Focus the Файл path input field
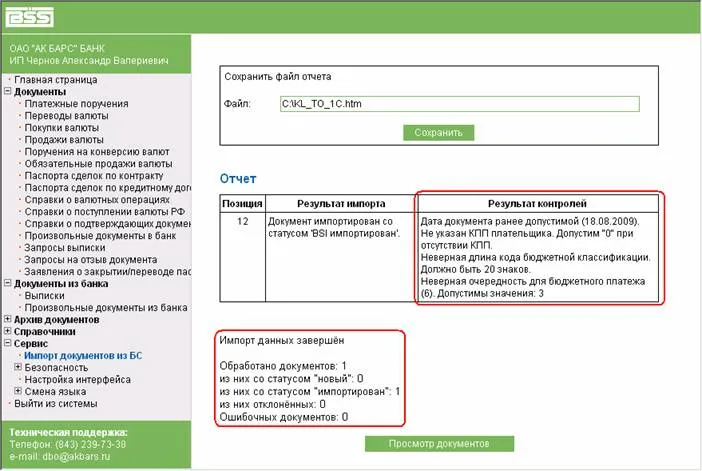Viewport: 702px width, 471px height. tap(459, 104)
